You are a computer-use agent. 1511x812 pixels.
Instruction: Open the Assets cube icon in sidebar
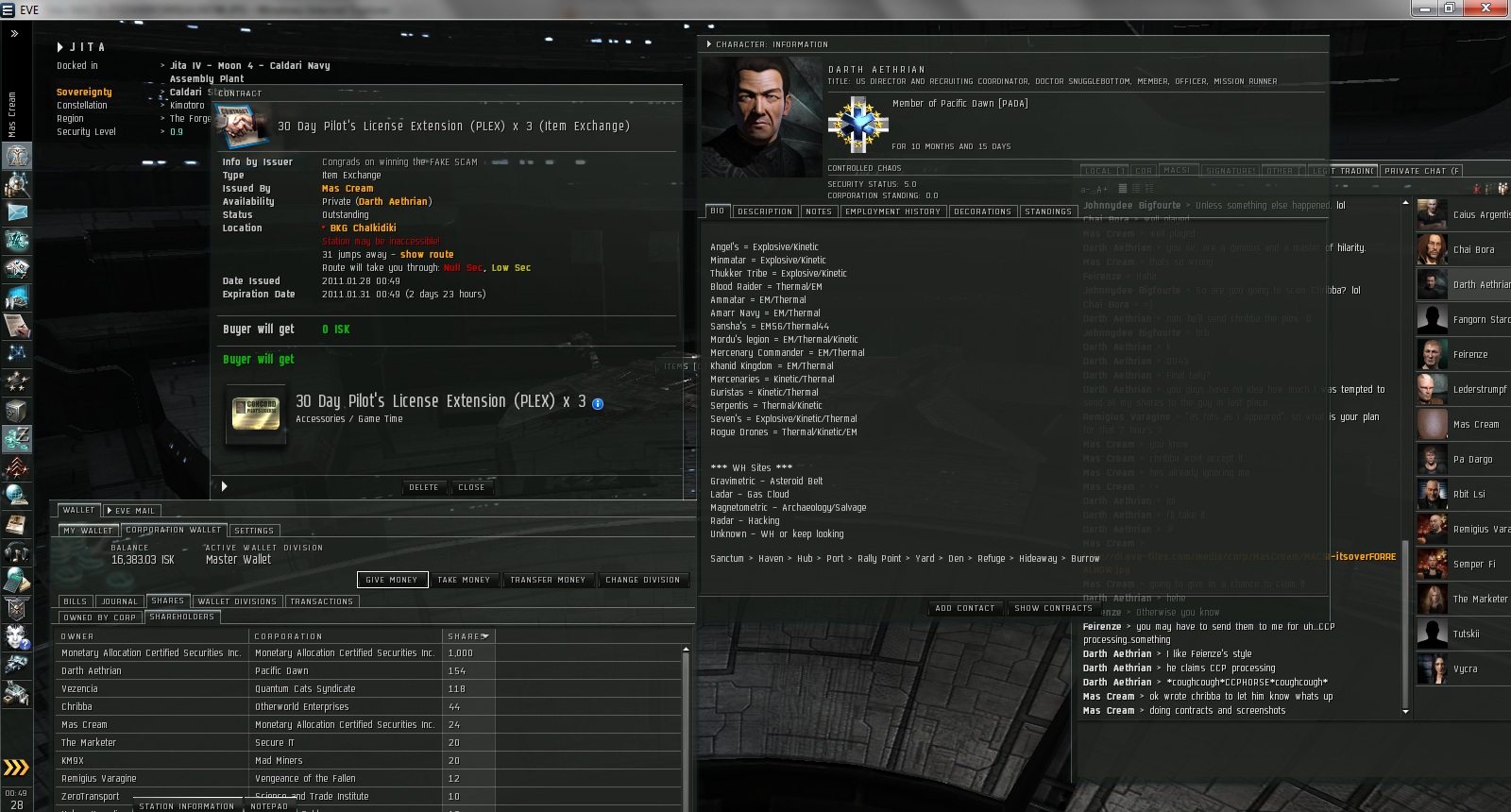tap(17, 411)
